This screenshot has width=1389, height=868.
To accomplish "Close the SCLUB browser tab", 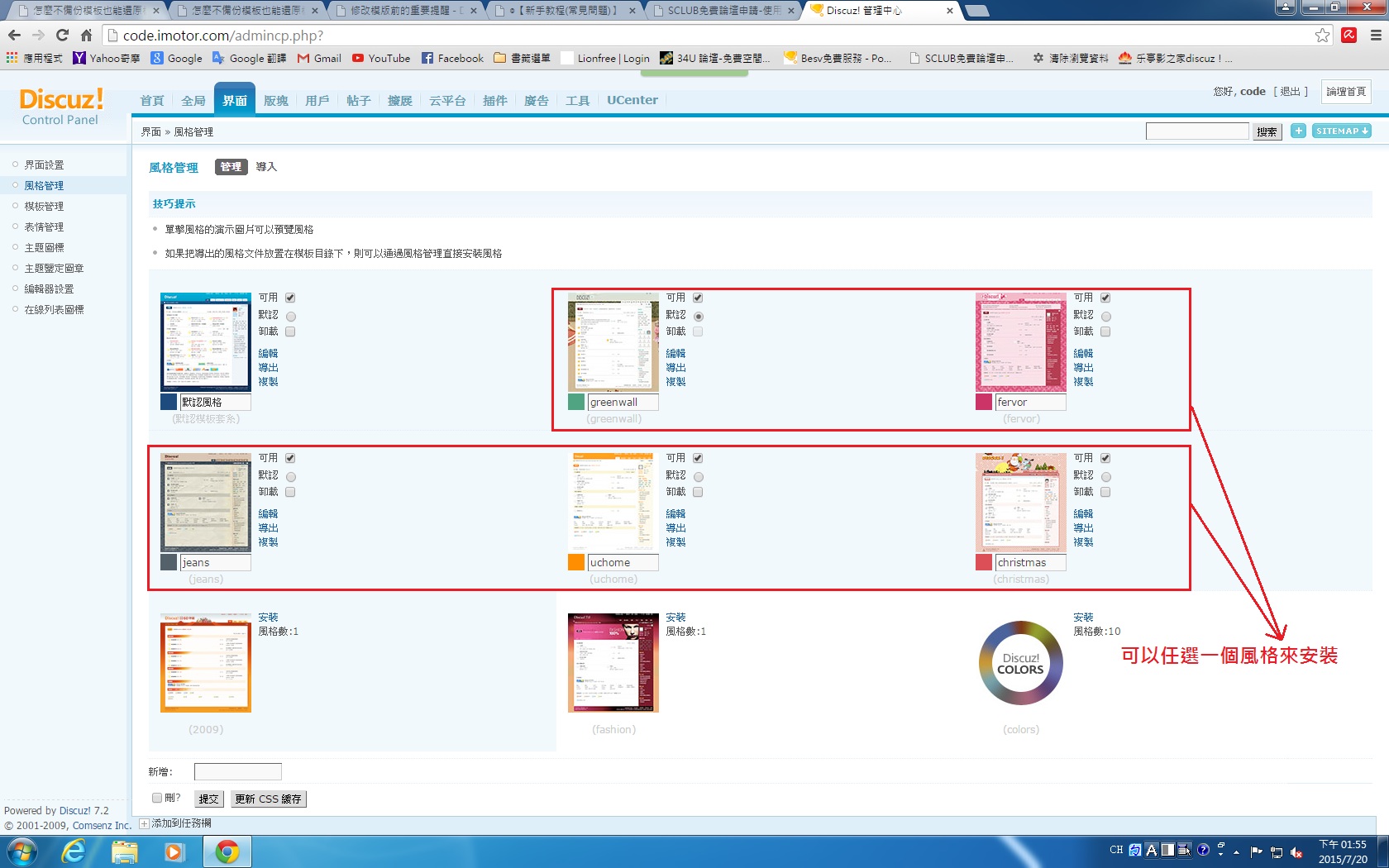I will click(x=791, y=11).
